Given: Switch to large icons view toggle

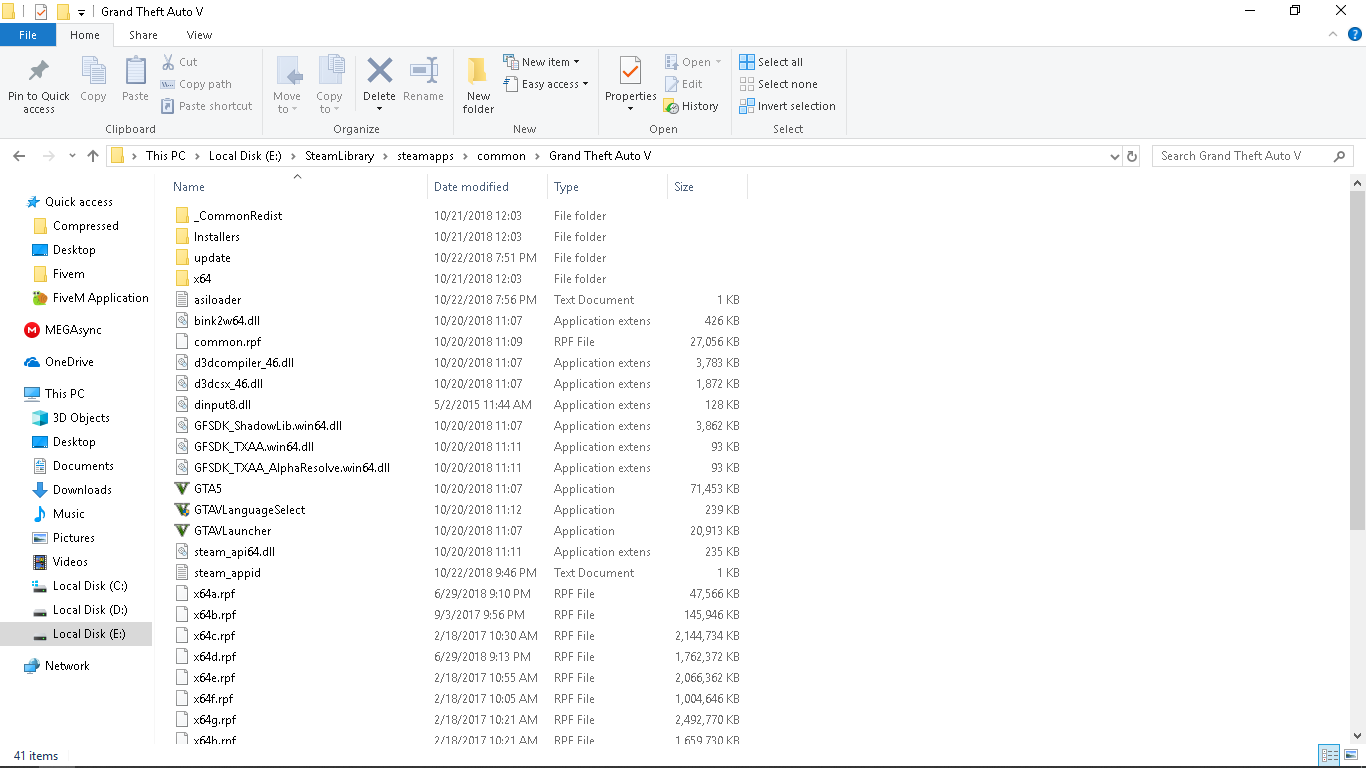Looking at the screenshot, I should pos(1351,755).
